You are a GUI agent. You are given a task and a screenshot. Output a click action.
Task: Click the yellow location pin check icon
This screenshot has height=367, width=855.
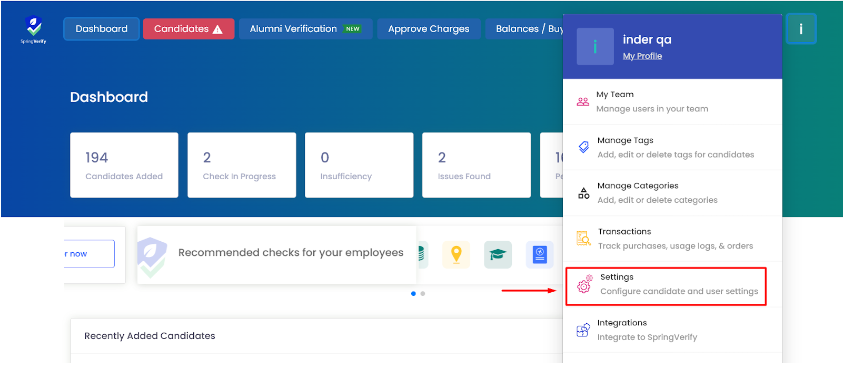456,255
